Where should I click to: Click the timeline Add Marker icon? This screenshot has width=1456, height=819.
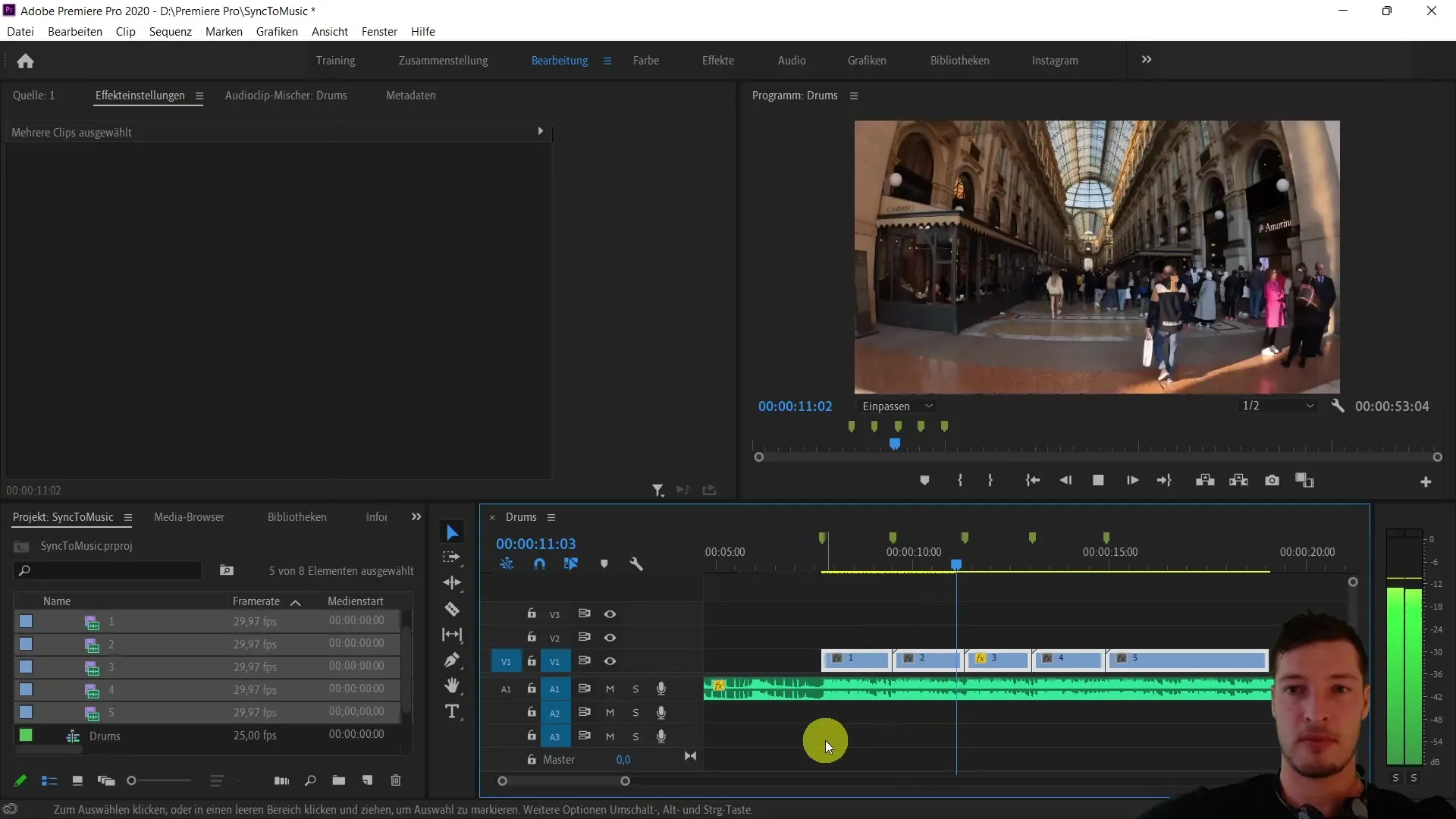coord(604,564)
